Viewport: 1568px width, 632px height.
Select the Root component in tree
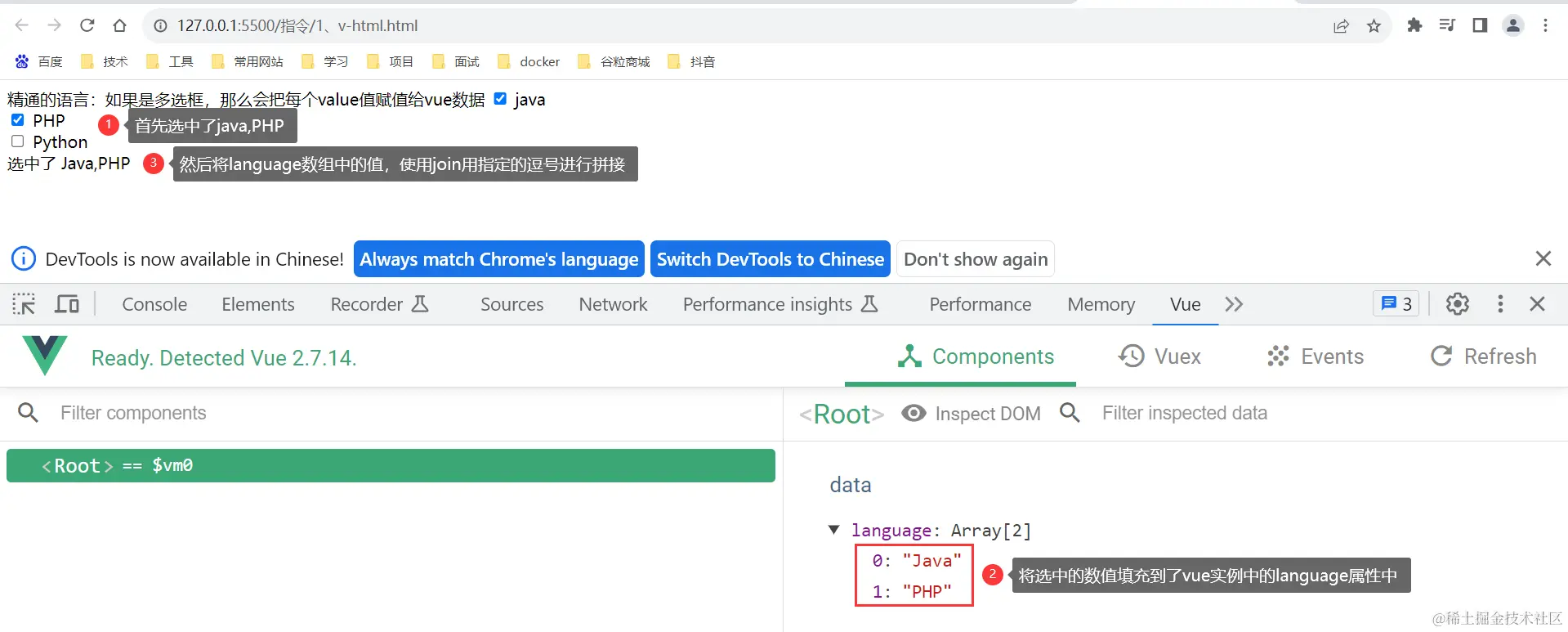point(391,465)
